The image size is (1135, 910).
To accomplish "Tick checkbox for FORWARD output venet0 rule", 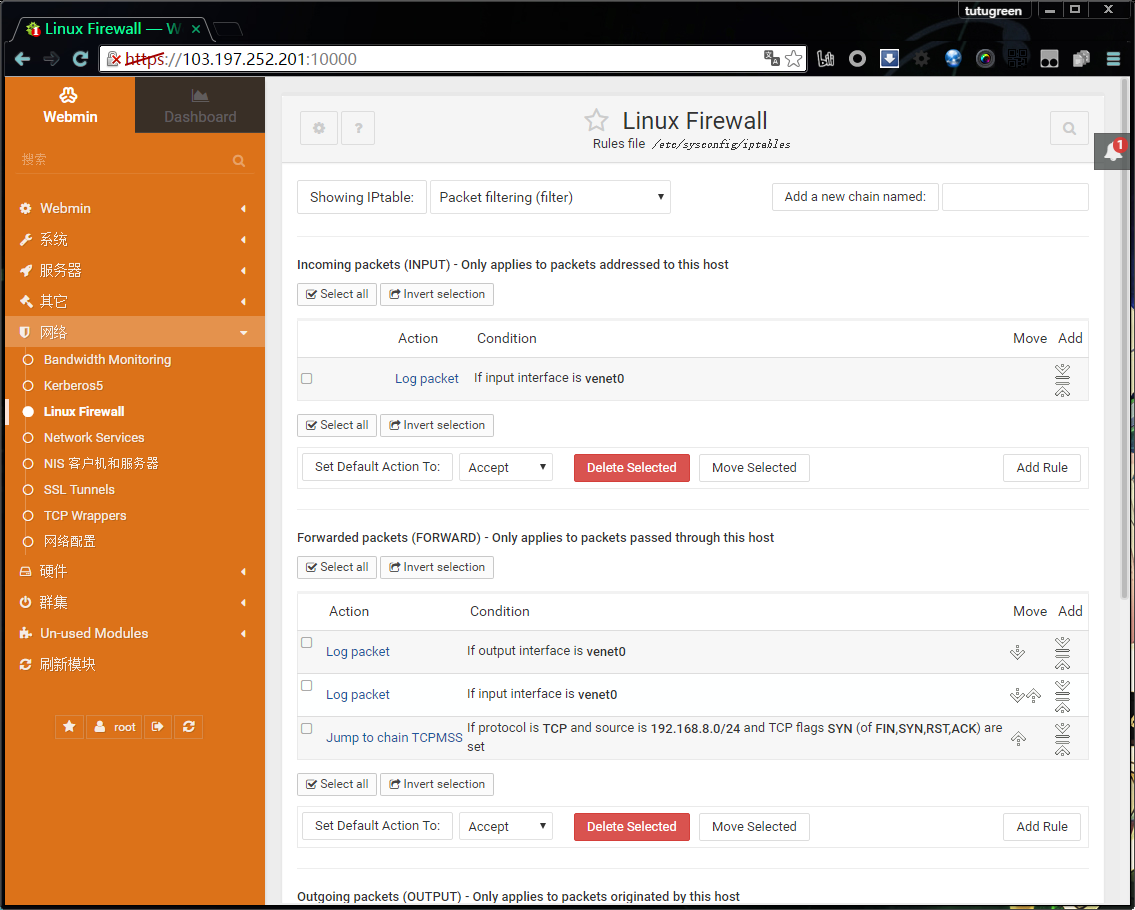I will [x=307, y=643].
